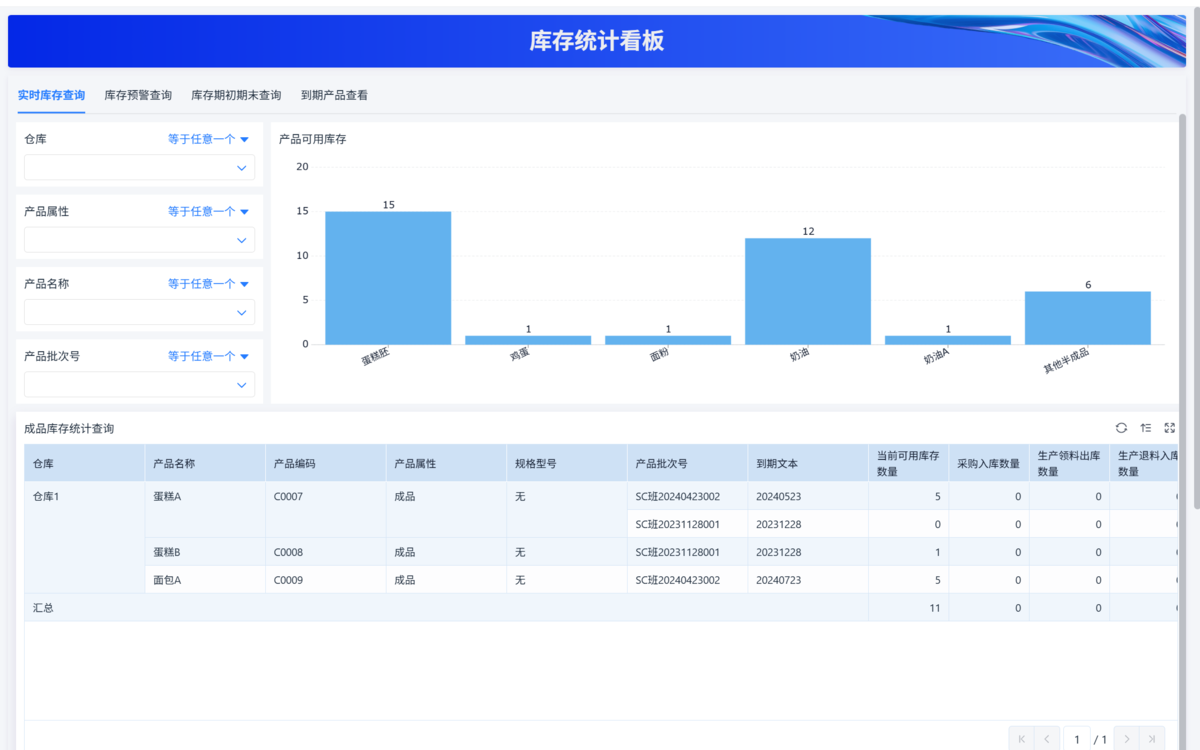
Task: Click the 当前可用库存数量 column header
Action: click(908, 463)
